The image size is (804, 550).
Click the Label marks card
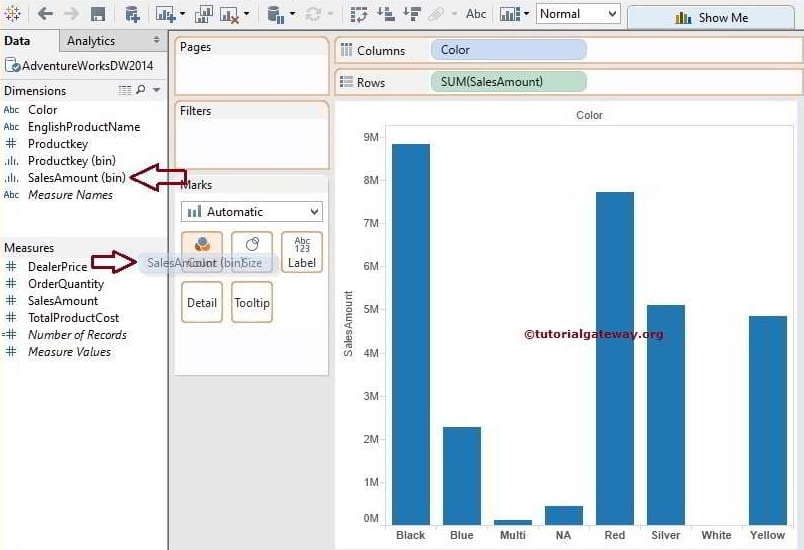[x=302, y=251]
